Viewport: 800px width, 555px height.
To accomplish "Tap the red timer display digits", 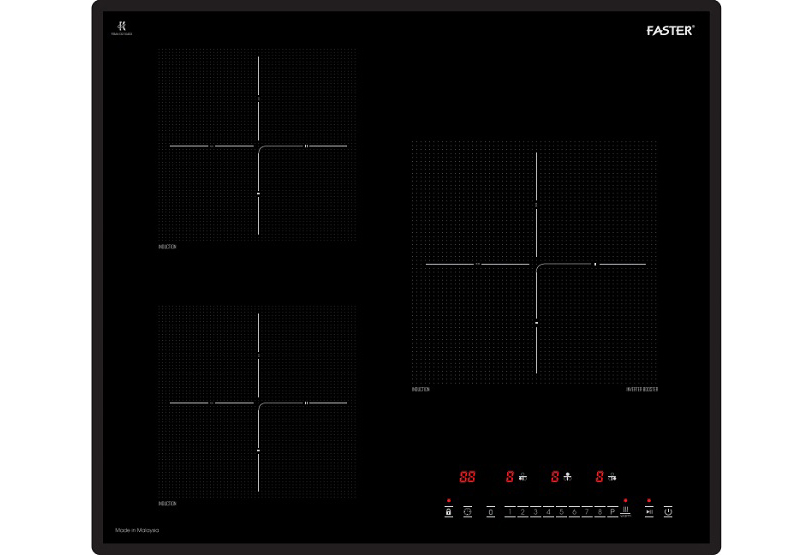I will pyautogui.click(x=467, y=478).
